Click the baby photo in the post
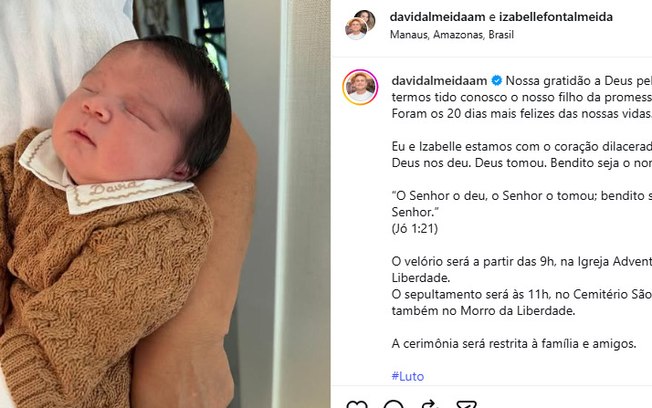The width and height of the screenshot is (652, 408). click(x=165, y=204)
